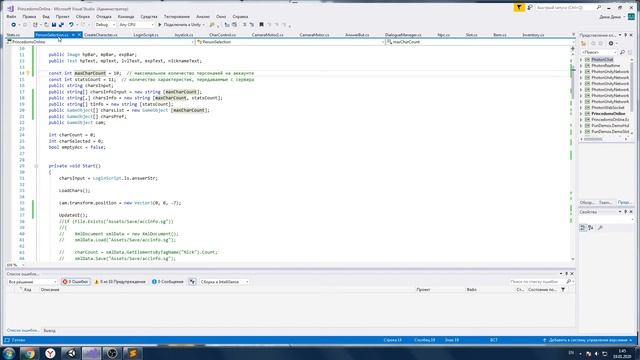Click the Windows Start orb
This screenshot has width=640, height=360.
pos(9,353)
